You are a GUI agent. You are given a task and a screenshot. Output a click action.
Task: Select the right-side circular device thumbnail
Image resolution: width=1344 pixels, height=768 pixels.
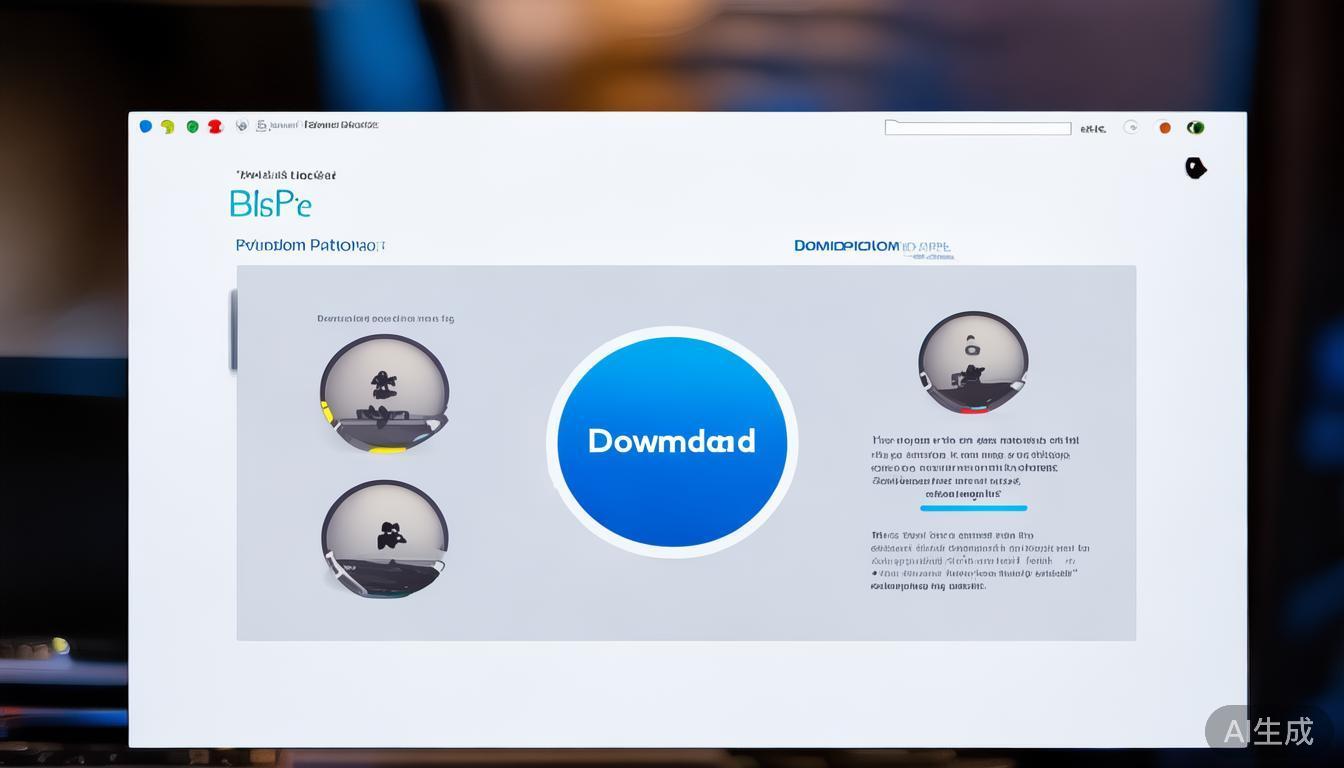coord(972,362)
